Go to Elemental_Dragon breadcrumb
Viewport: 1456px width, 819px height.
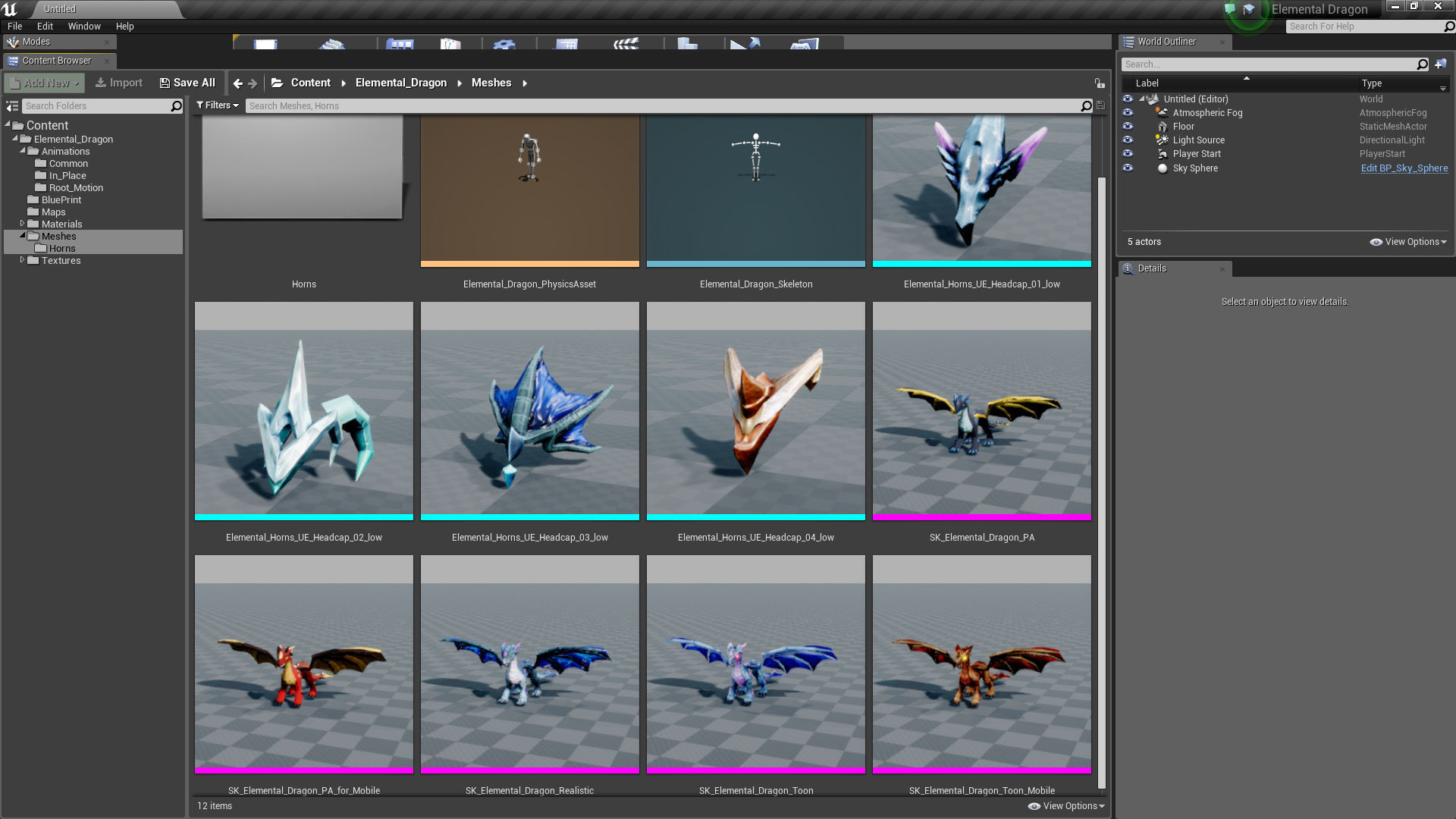click(401, 83)
